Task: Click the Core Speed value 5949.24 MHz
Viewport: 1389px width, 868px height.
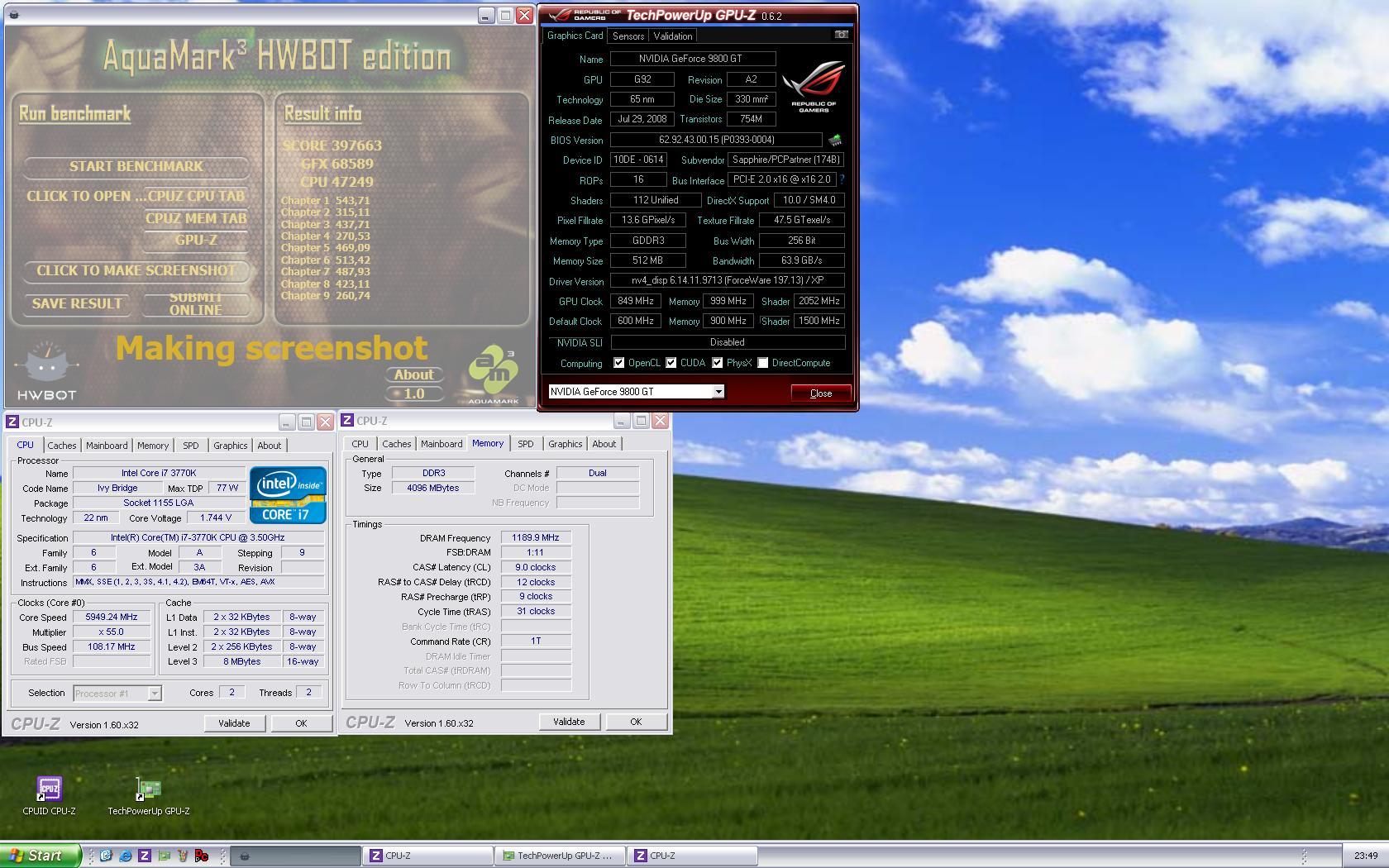Action: tap(112, 618)
